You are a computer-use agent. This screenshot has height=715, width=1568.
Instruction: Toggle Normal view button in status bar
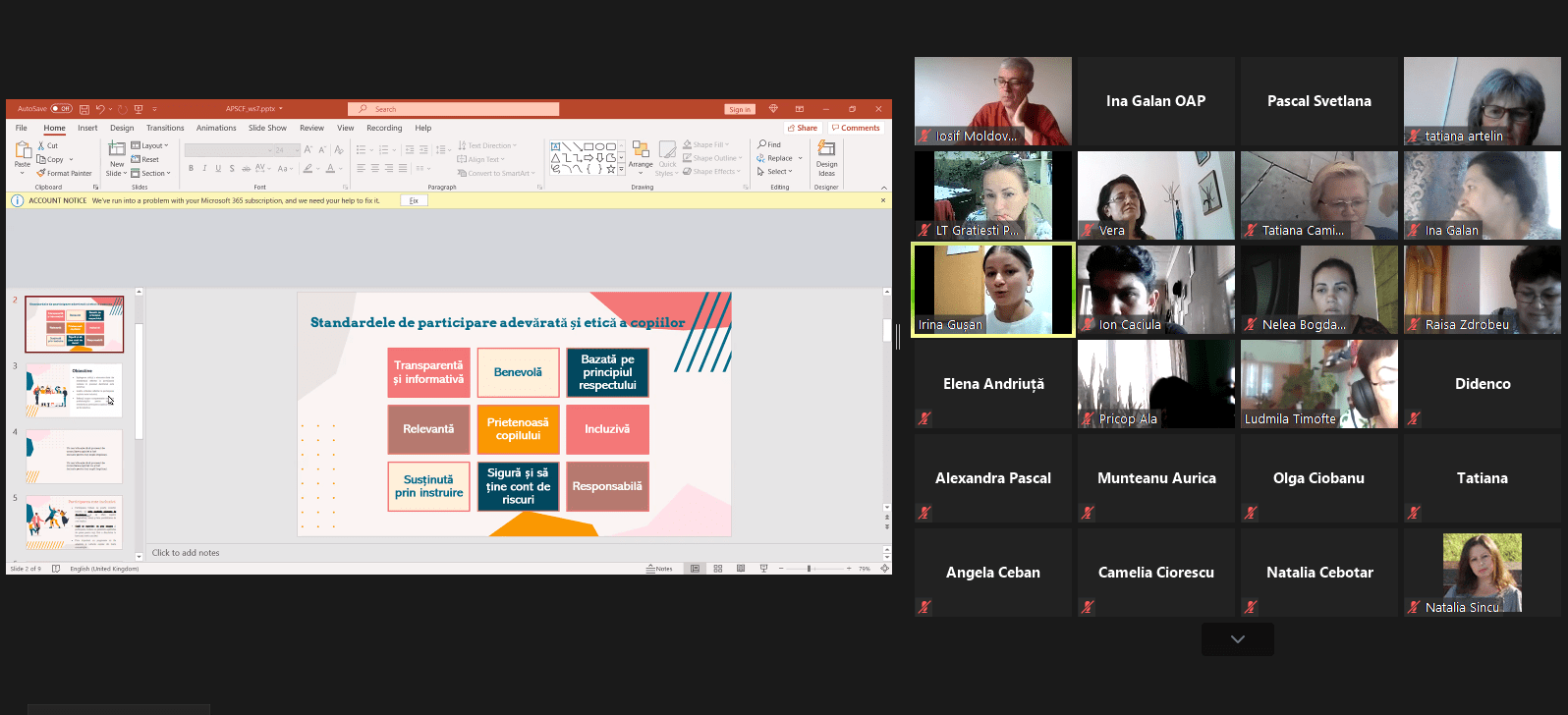[x=696, y=569]
